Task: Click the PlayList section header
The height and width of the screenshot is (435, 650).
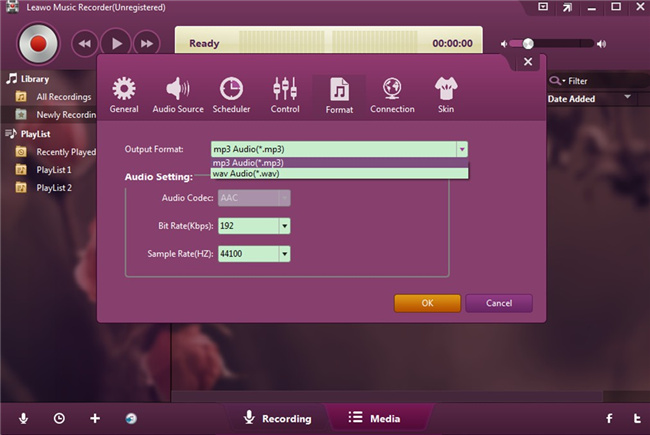Action: (x=27, y=134)
